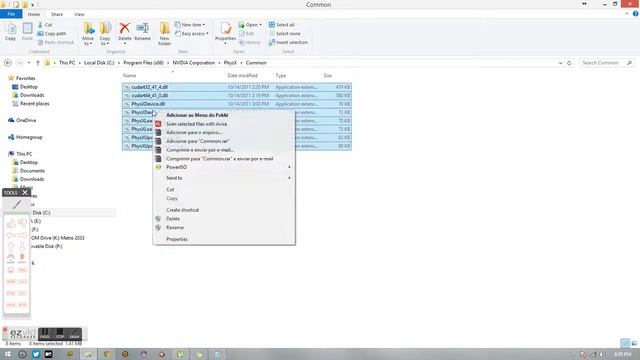Open the Twitter taskbar app

36,354
